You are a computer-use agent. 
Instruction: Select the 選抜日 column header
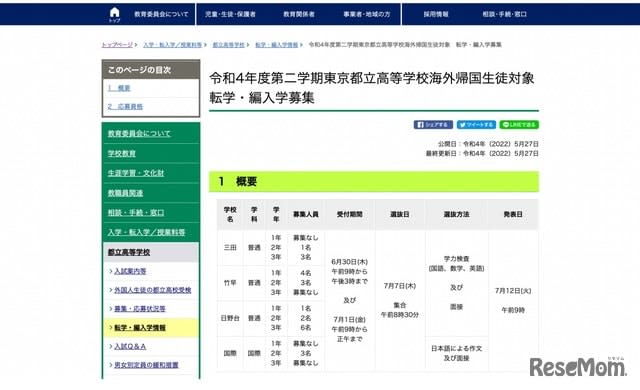point(400,215)
